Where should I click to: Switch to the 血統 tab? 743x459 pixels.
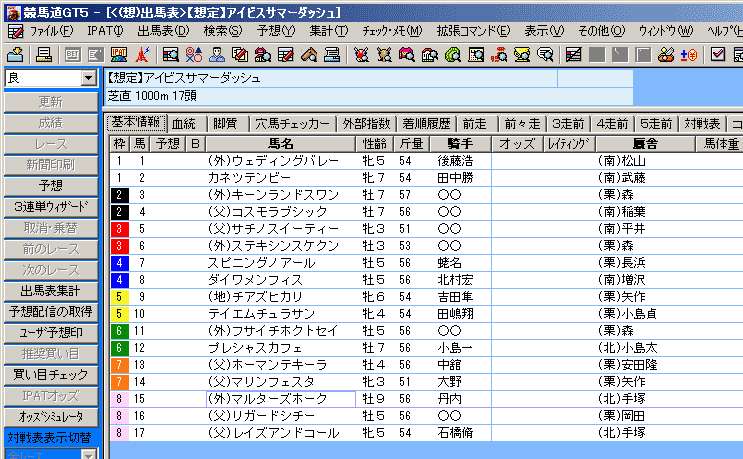[x=184, y=123]
